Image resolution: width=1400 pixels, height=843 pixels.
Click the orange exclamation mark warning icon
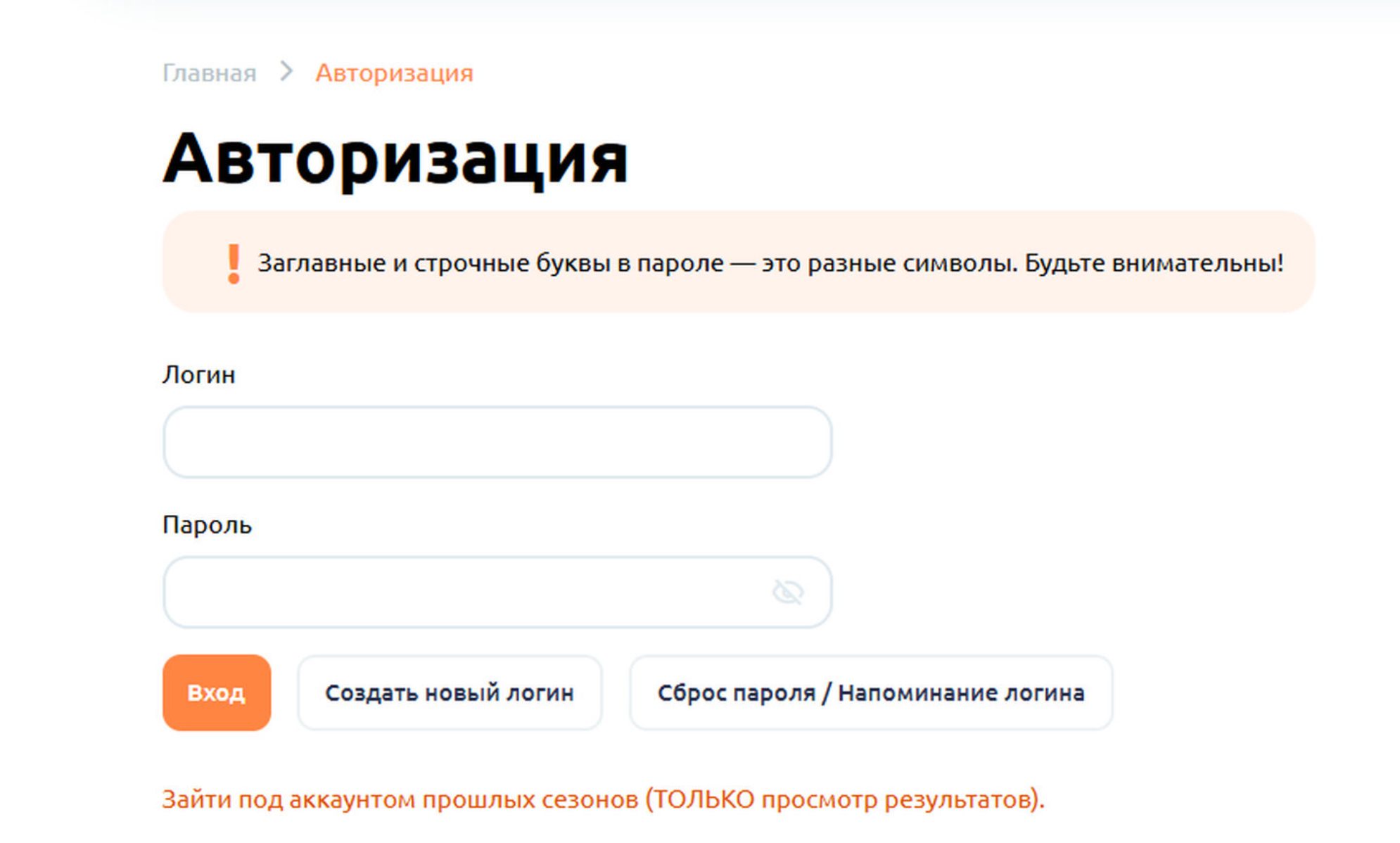click(x=234, y=264)
